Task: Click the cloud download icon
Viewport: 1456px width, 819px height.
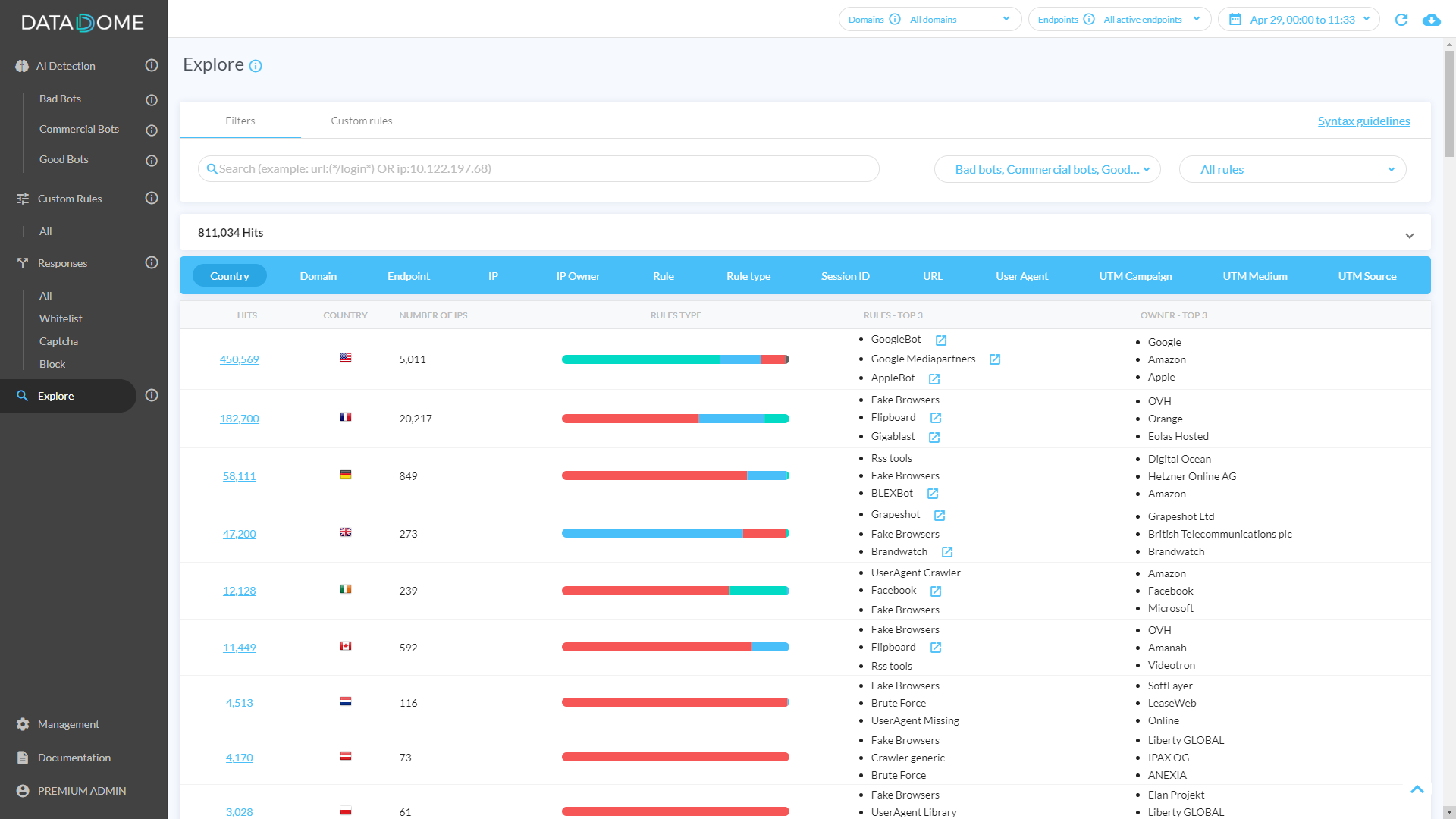Action: (x=1432, y=20)
